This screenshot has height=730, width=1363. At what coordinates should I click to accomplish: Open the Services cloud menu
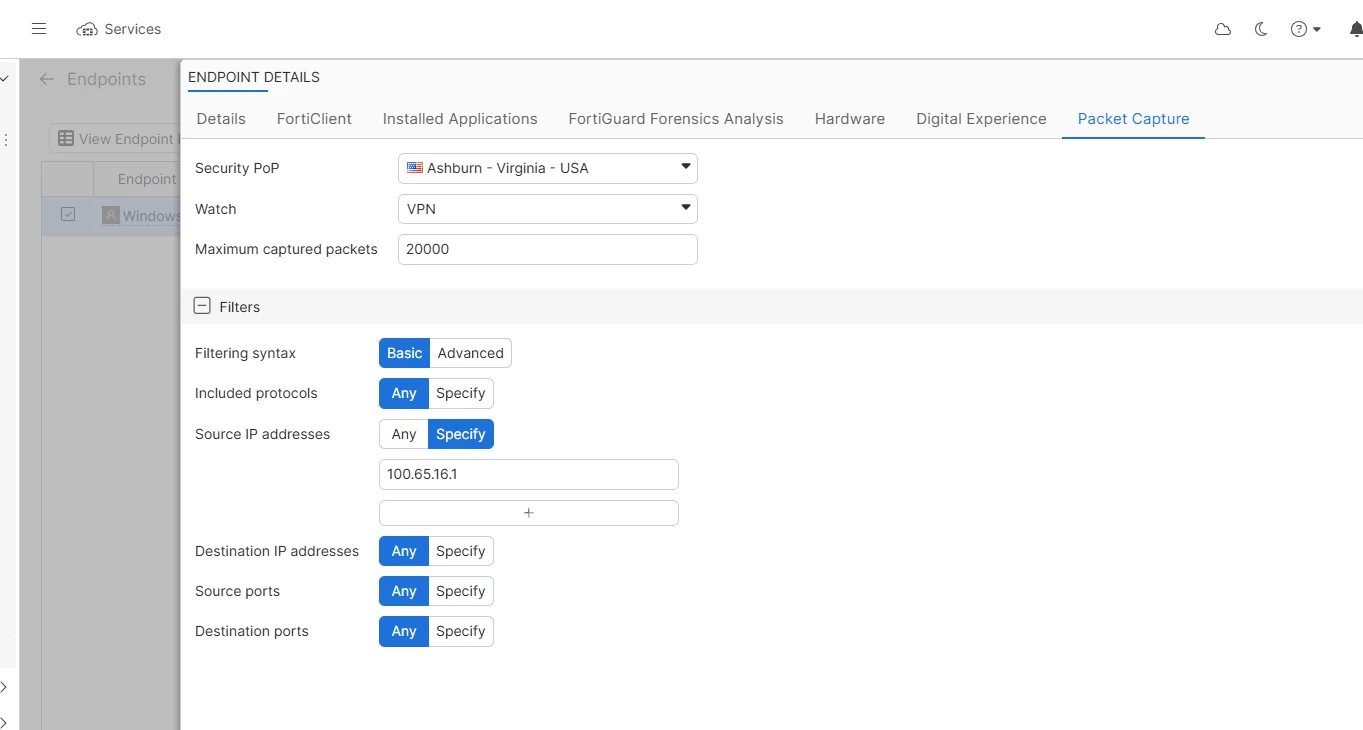[119, 29]
